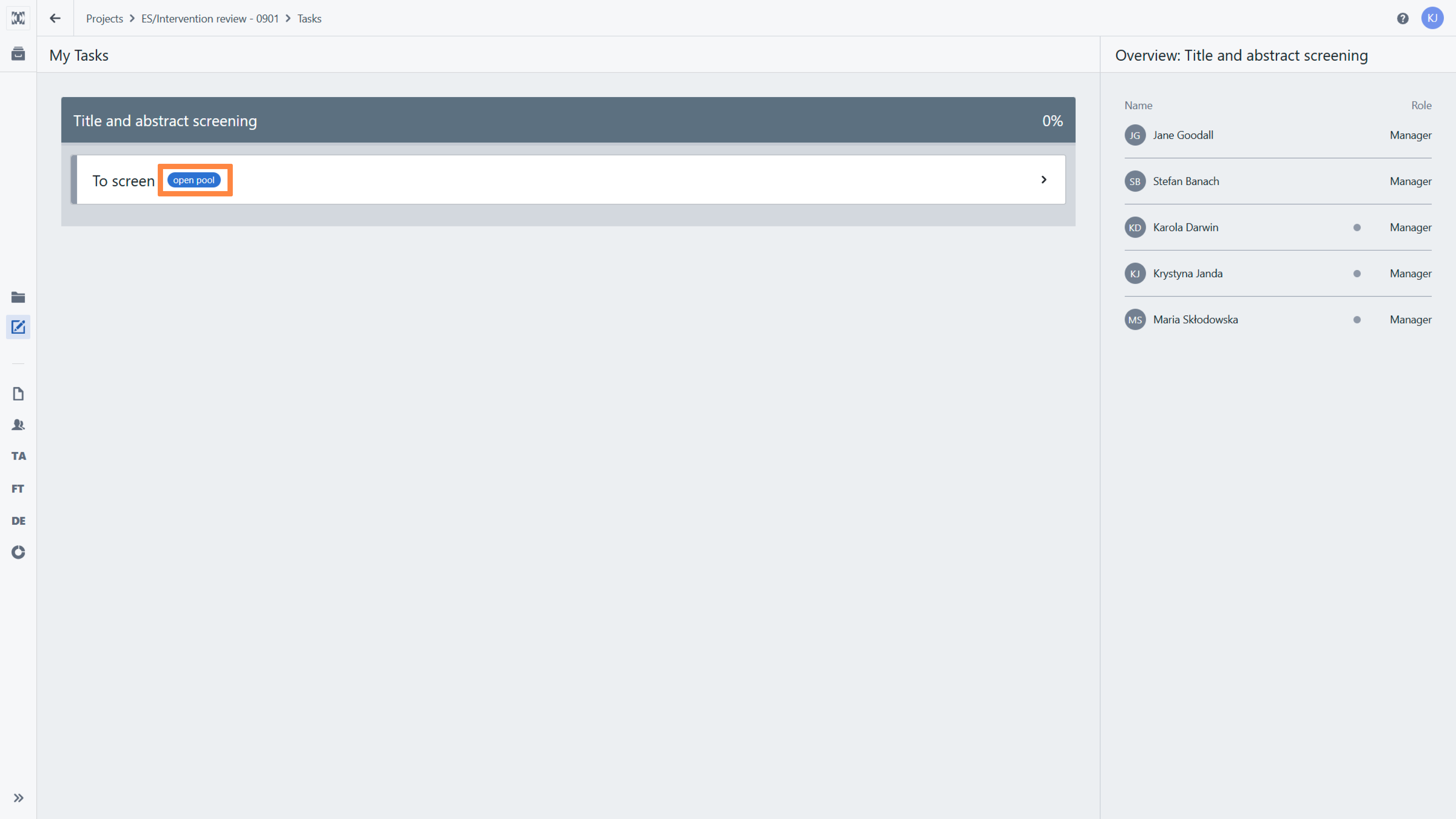Expand the To screen task row
1456x819 pixels.
(x=1043, y=180)
